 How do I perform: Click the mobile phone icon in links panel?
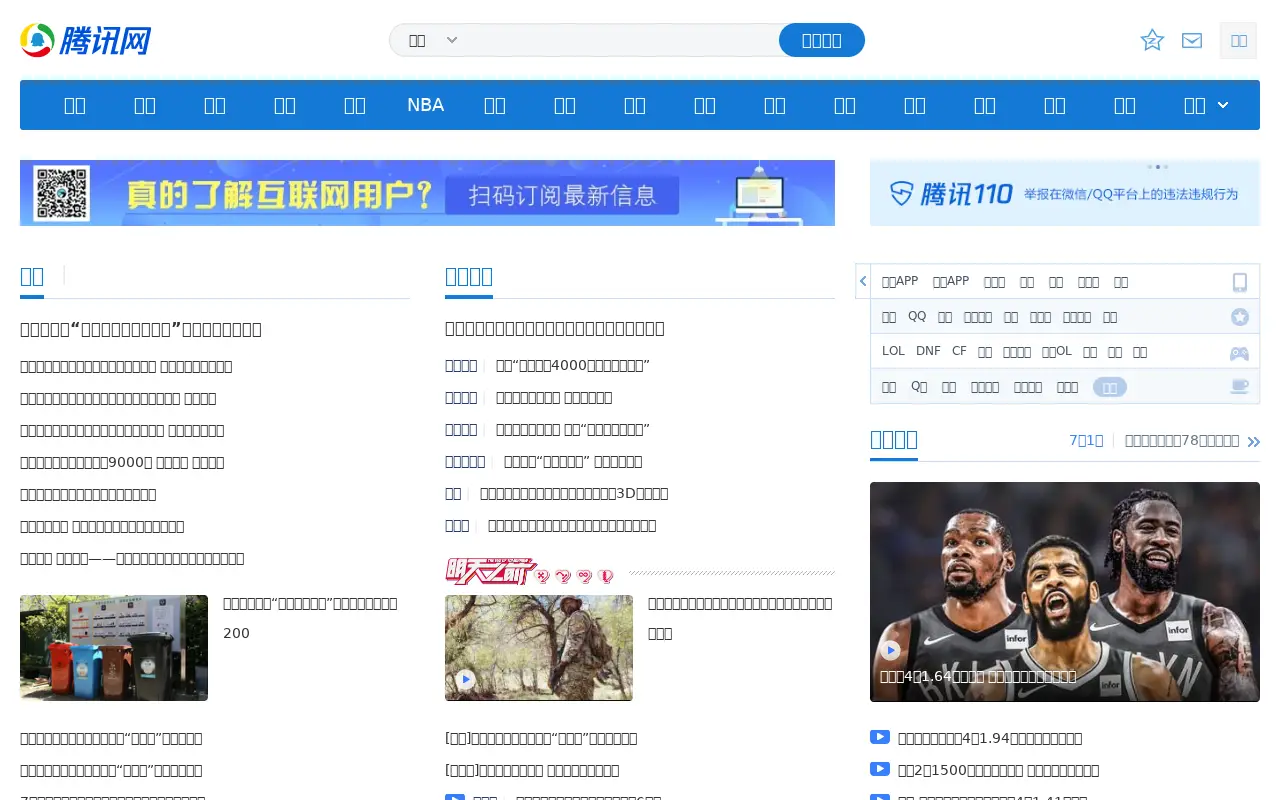tap(1240, 282)
